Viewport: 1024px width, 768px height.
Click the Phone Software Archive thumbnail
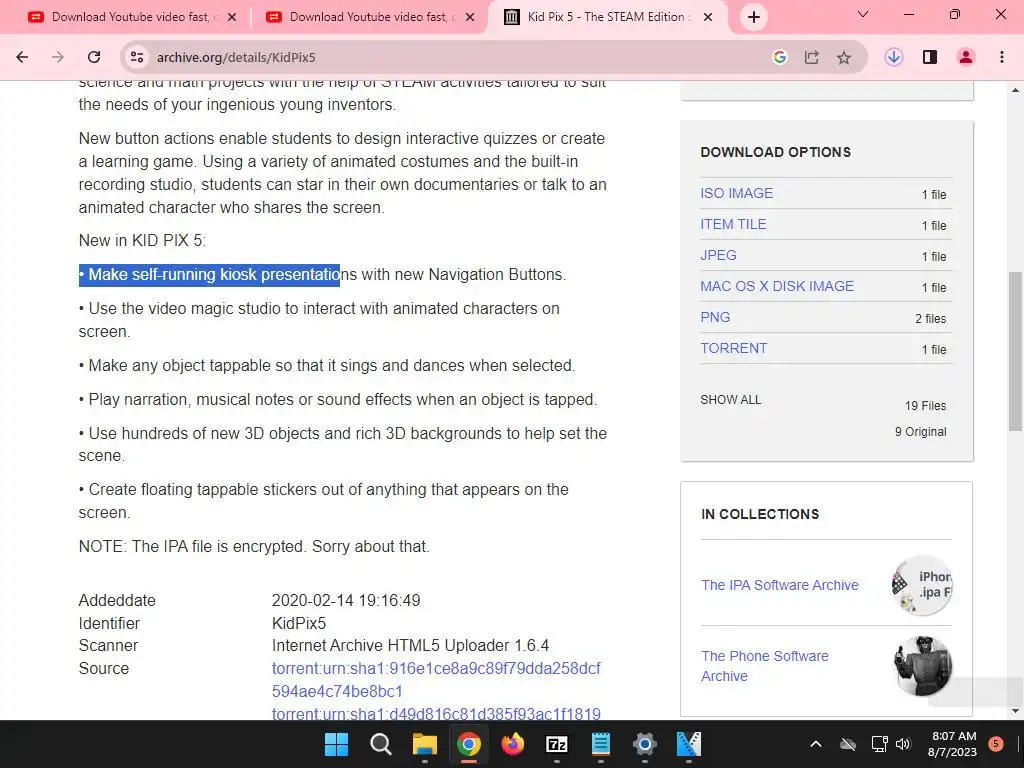click(x=922, y=666)
